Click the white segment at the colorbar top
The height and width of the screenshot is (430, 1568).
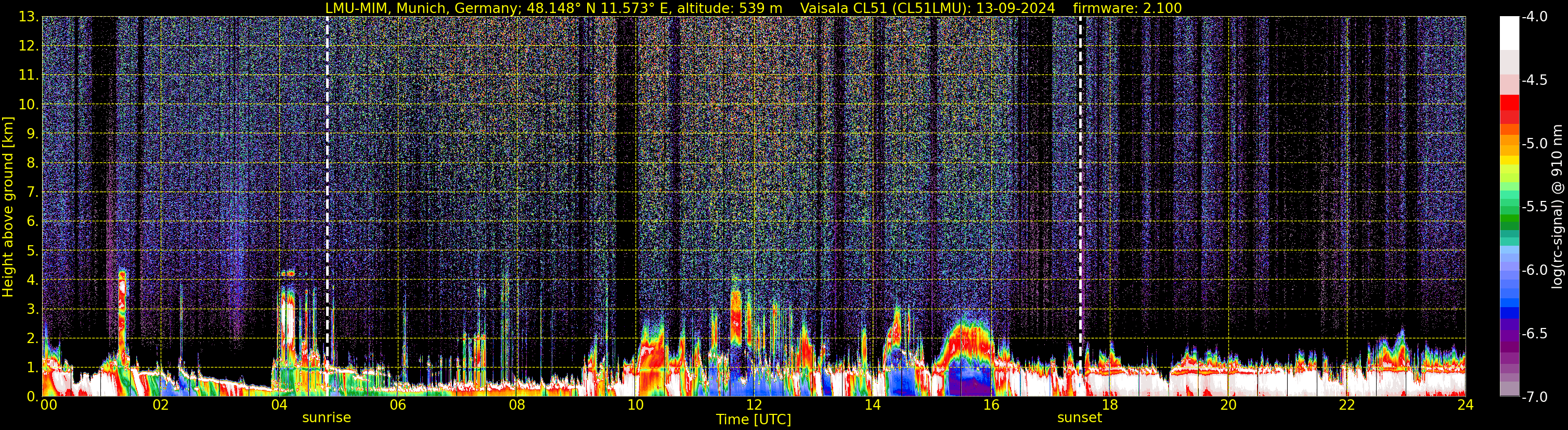pos(1509,33)
